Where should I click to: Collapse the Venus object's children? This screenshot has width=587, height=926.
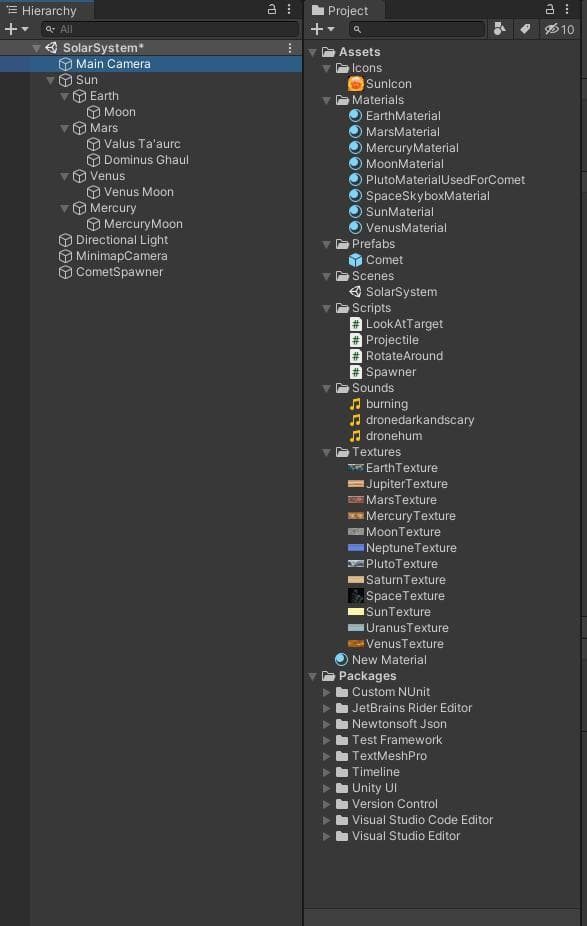coord(65,176)
